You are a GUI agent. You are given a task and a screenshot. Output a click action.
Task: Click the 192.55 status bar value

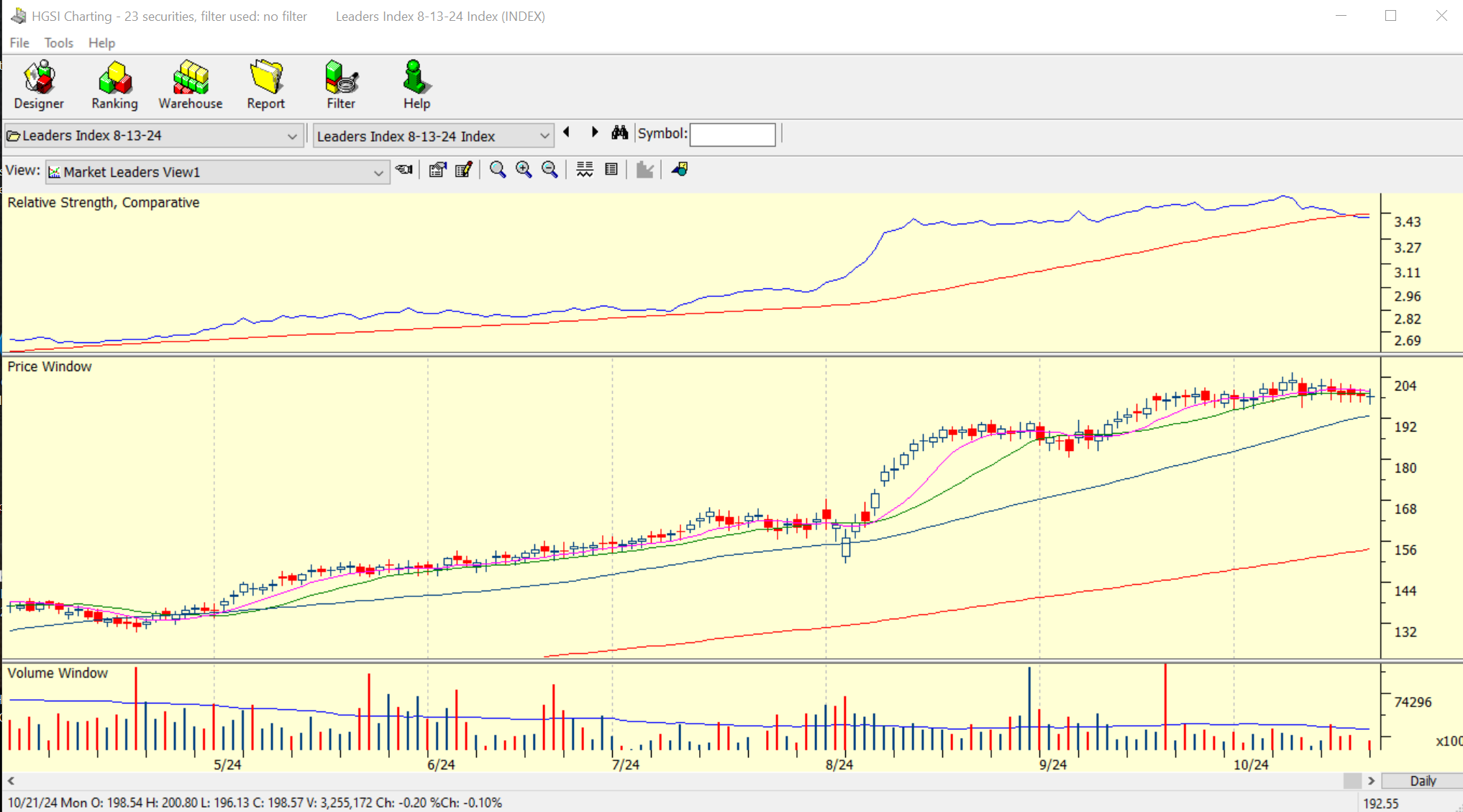coord(1381,803)
